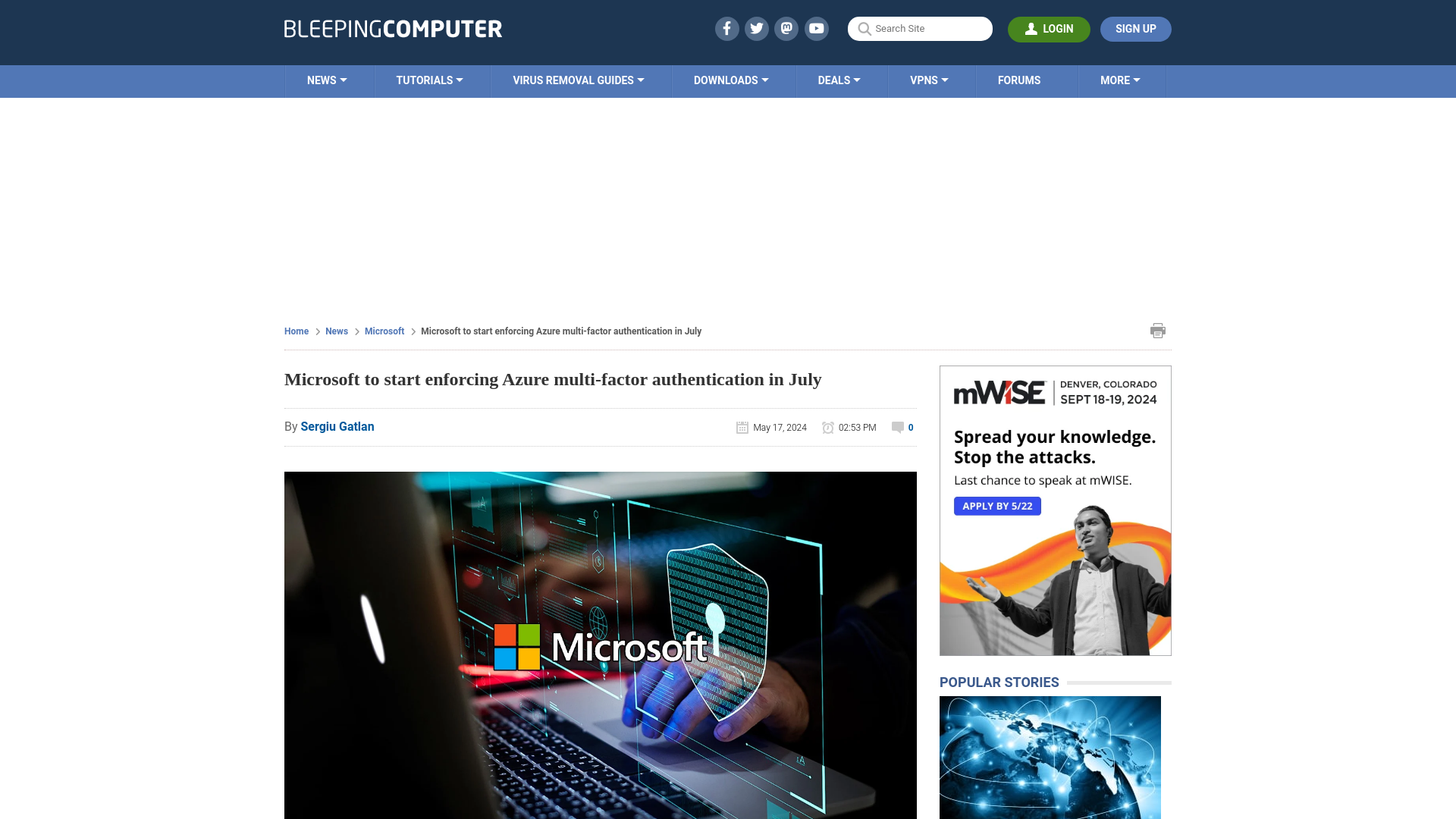Click the POPULAR STORIES featured image
The height and width of the screenshot is (819, 1456).
coord(1050,757)
